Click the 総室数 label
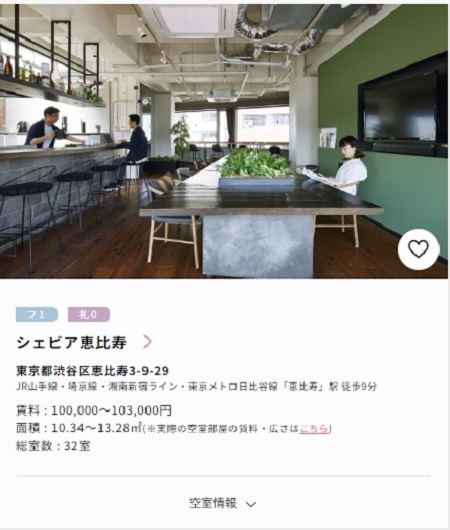Screen dimensions: 450x530 click(x=34, y=446)
